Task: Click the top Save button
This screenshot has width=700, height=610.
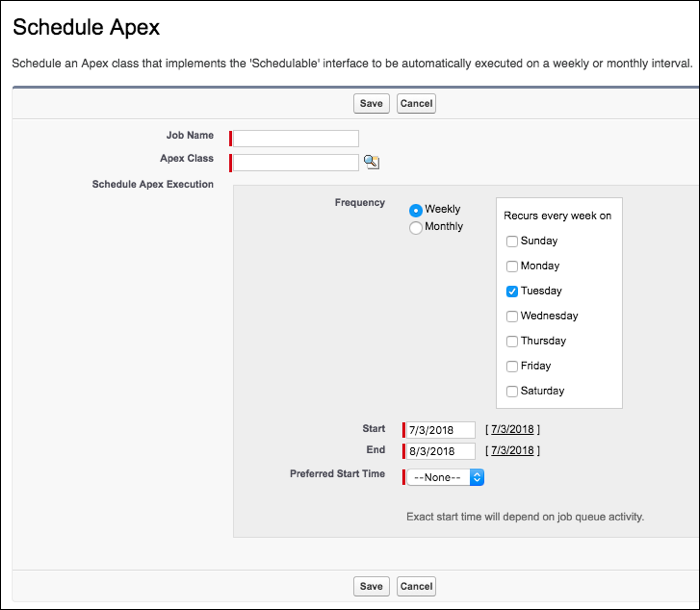Action: click(x=371, y=103)
